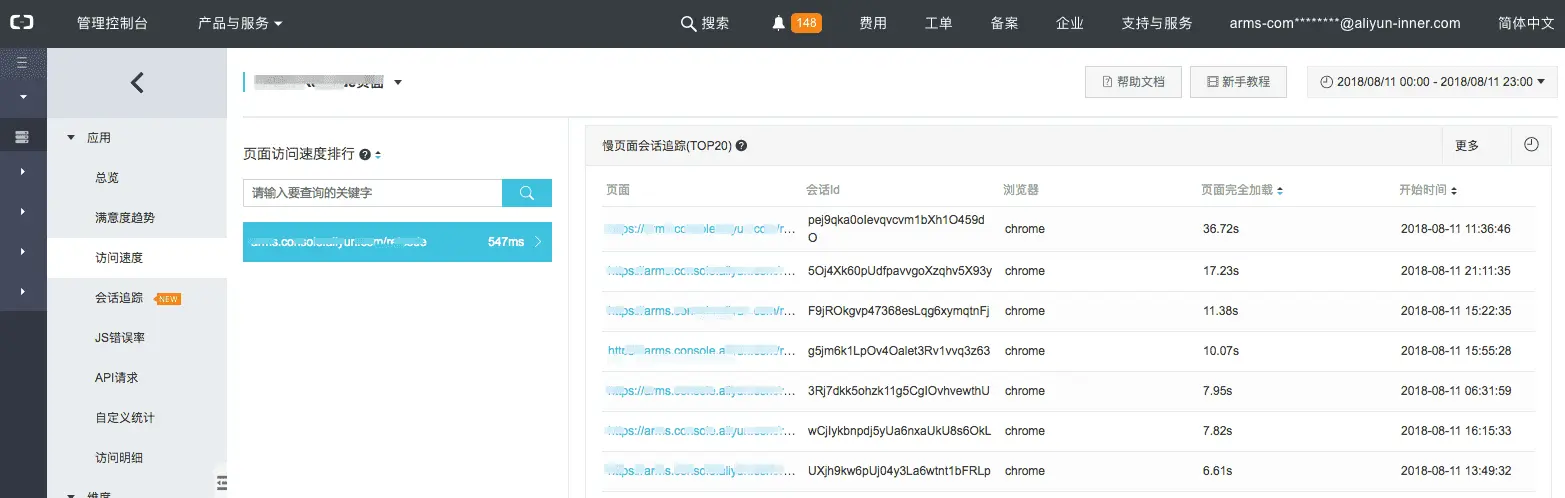
Task: Toggle the hamburger menu on left rail
Action: click(22, 62)
